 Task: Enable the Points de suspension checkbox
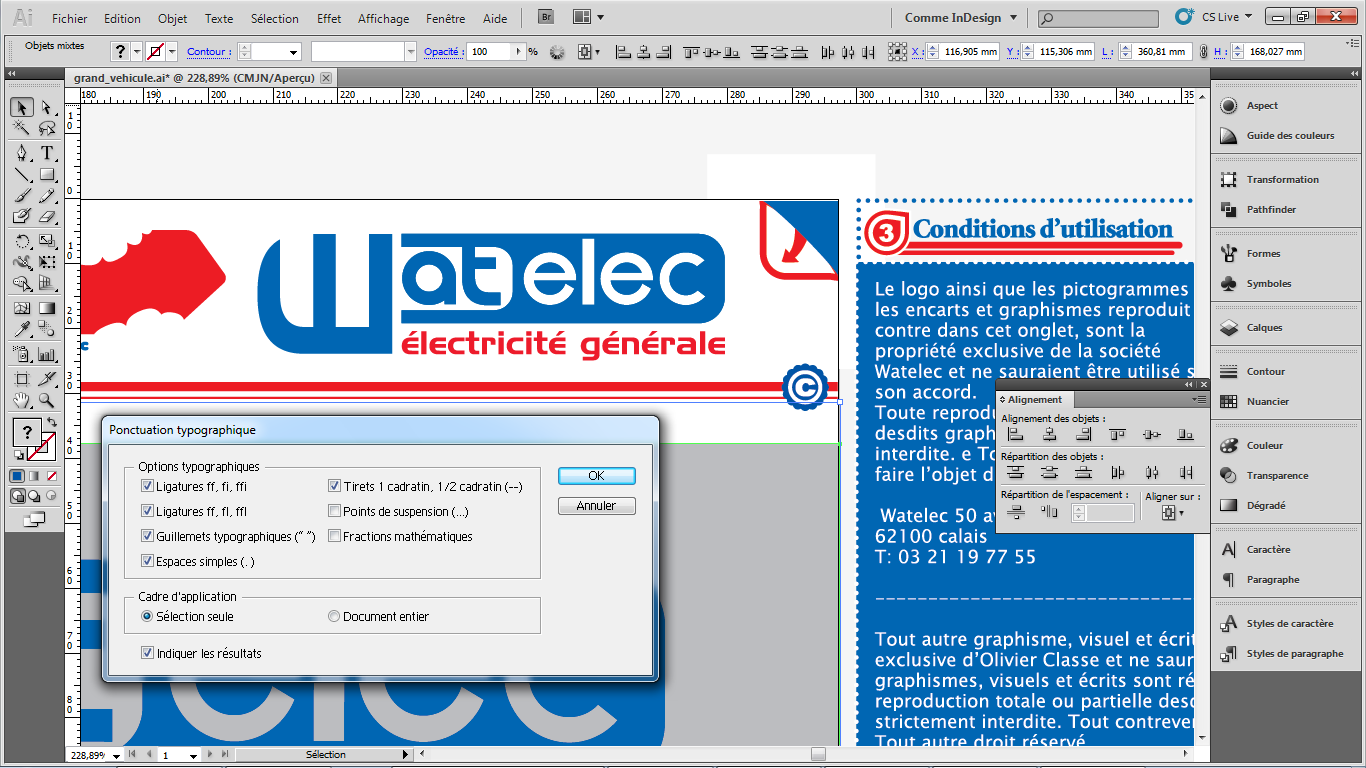coord(335,512)
